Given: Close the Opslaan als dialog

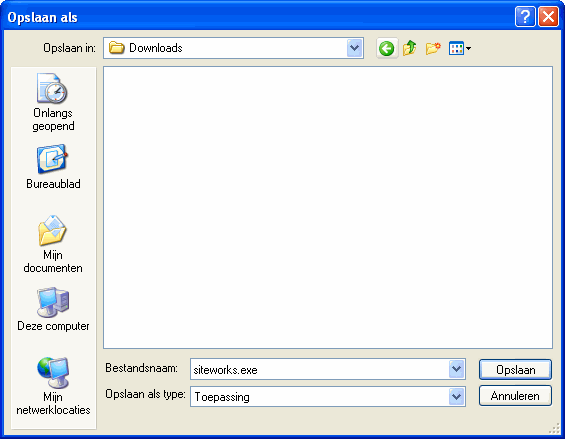Looking at the screenshot, I should (x=548, y=17).
